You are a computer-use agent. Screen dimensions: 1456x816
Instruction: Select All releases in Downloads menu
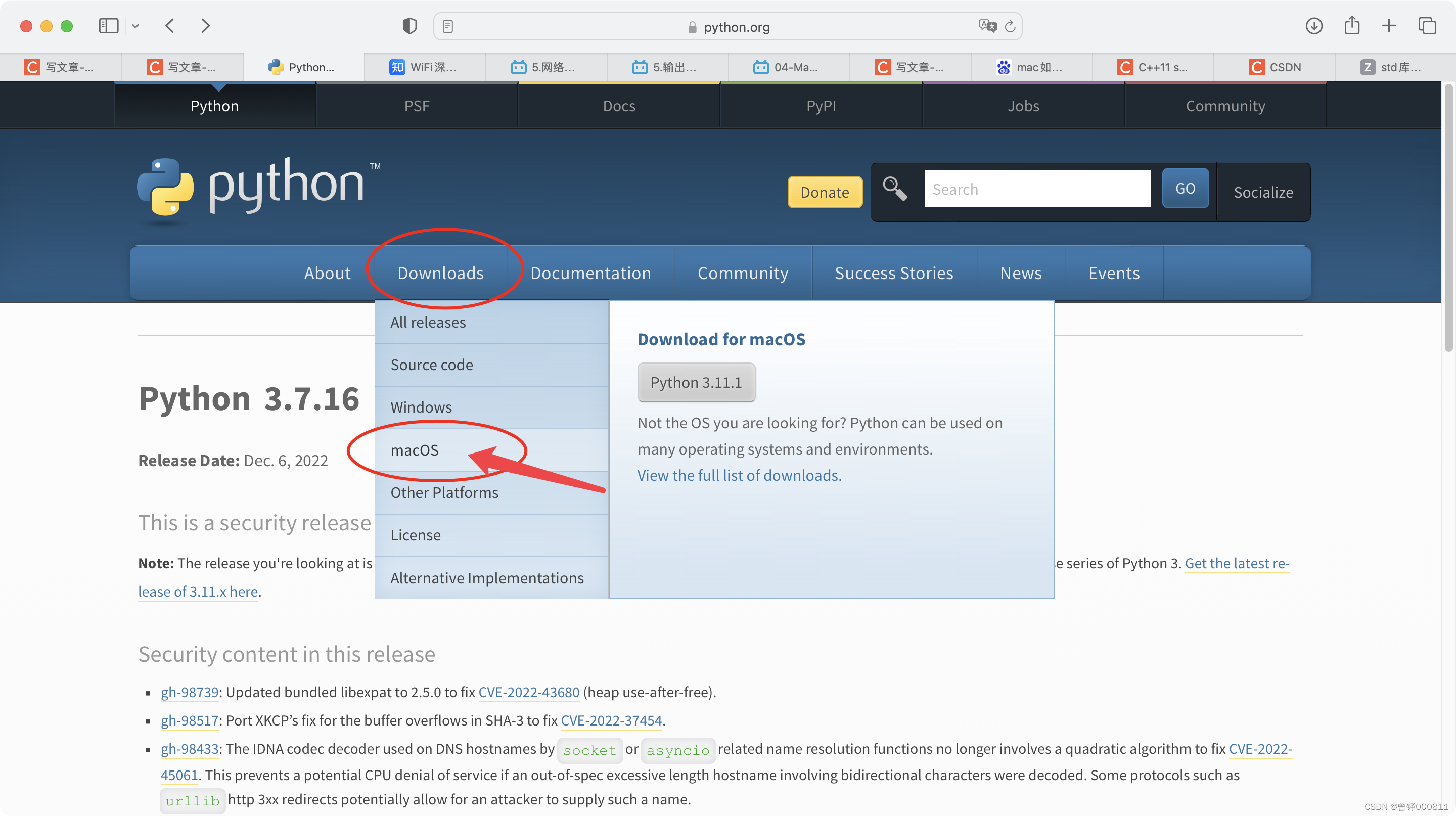point(491,322)
